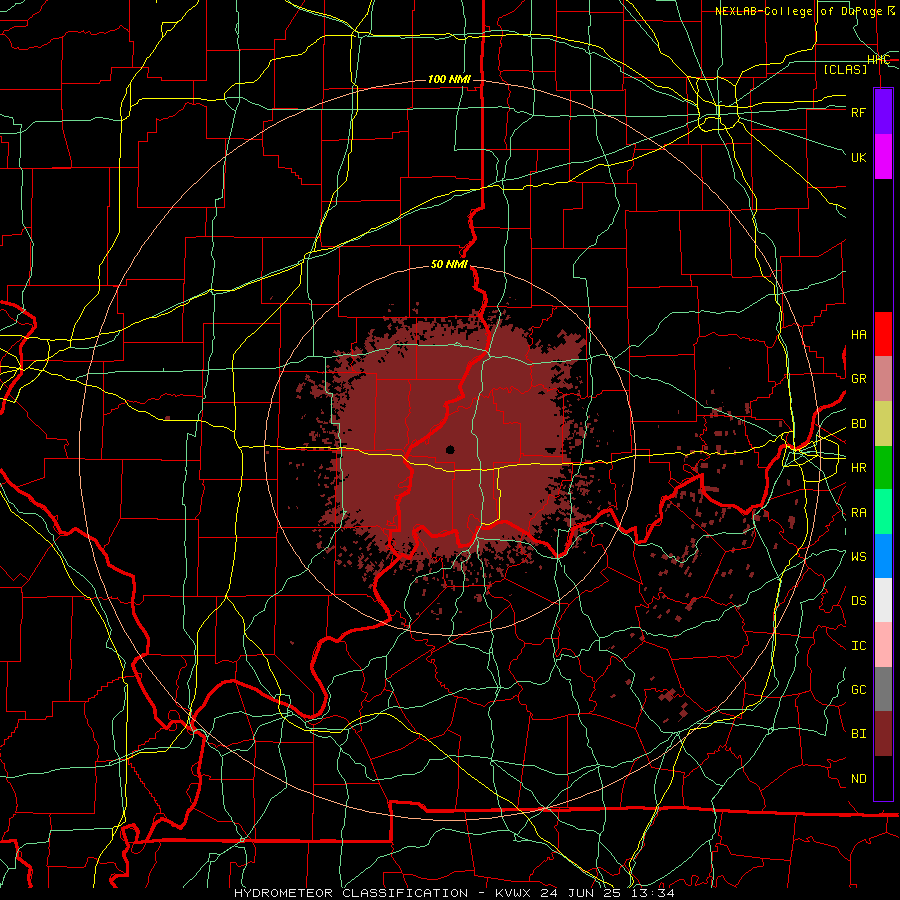Click the KVWX station identifier
Screen dimensions: 900x900
(x=514, y=893)
